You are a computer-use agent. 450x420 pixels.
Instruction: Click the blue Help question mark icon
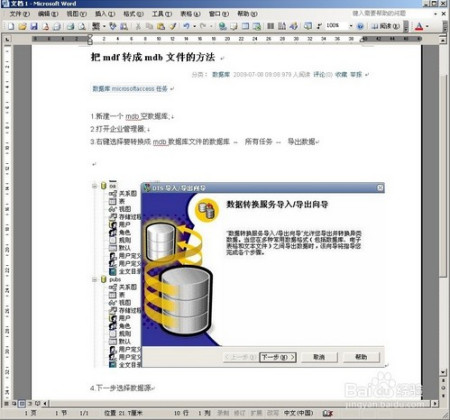point(360,26)
